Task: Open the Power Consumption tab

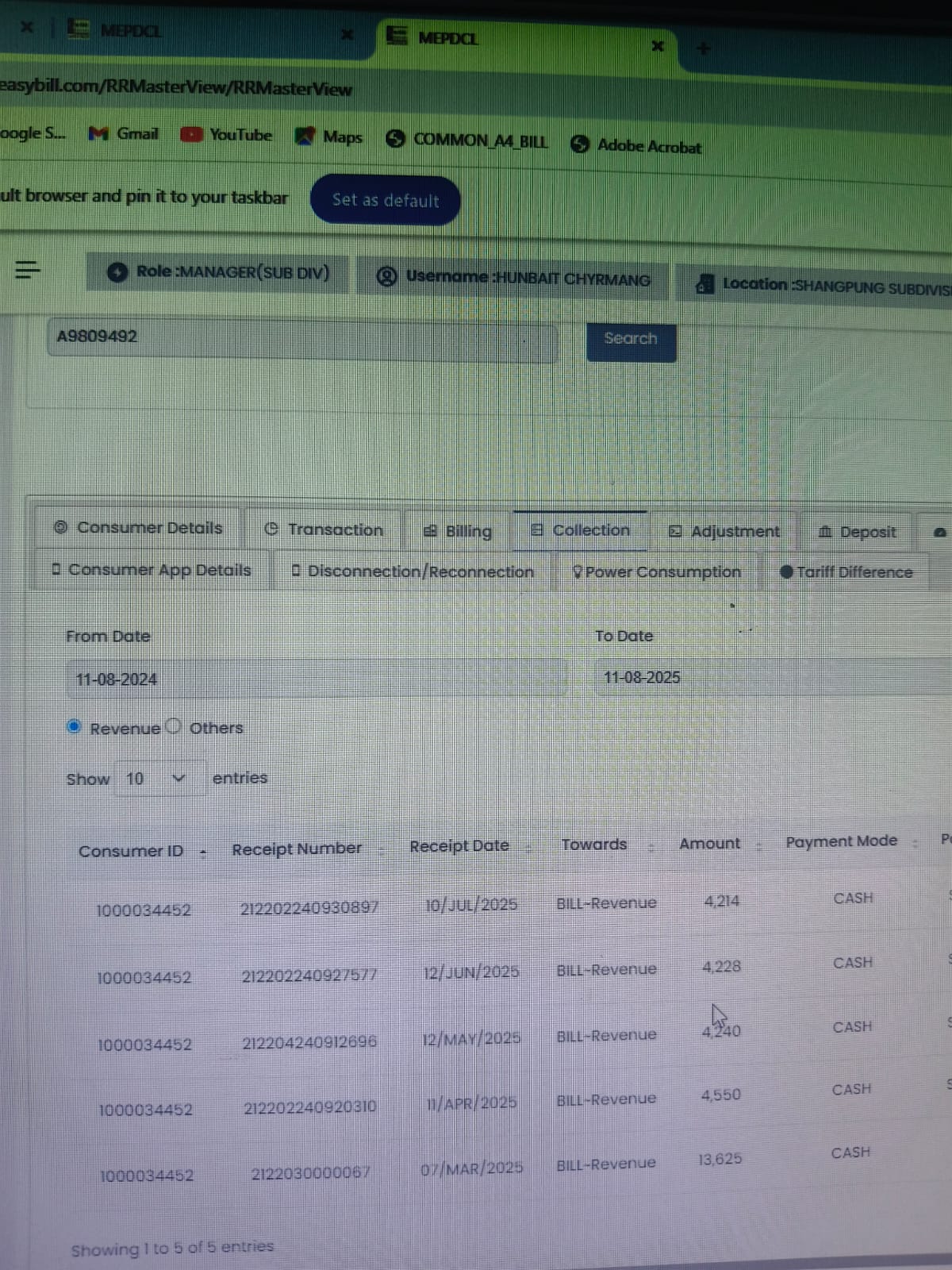Action: pyautogui.click(x=657, y=571)
